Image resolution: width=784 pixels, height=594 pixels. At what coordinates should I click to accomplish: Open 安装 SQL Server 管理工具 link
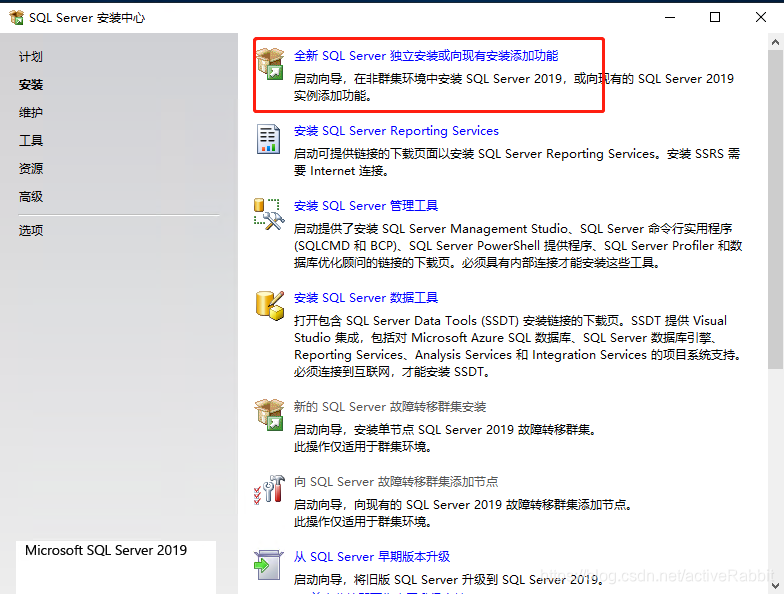click(x=366, y=206)
